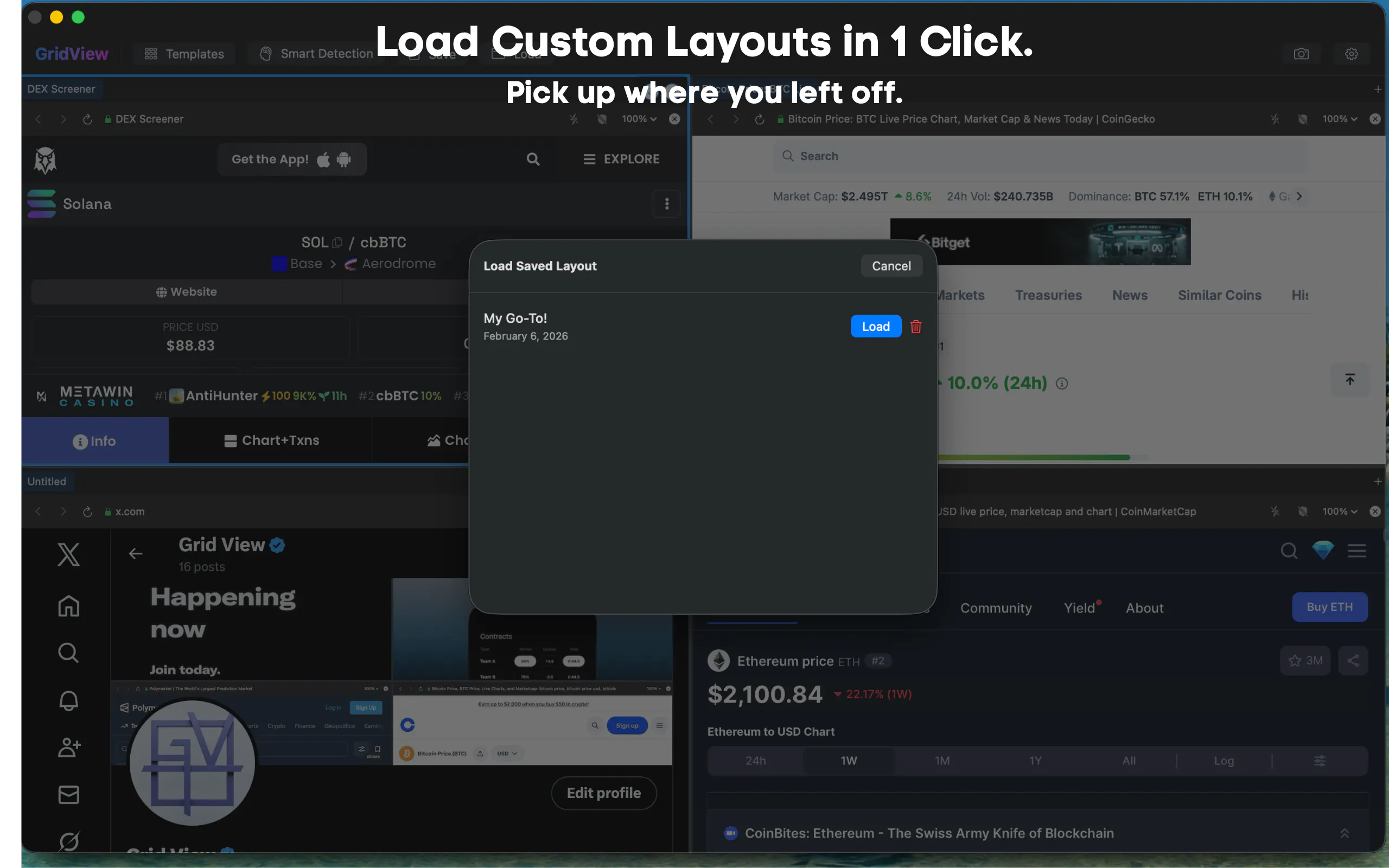Reload the CoinGecko pane
The height and width of the screenshot is (868, 1389).
(x=760, y=119)
